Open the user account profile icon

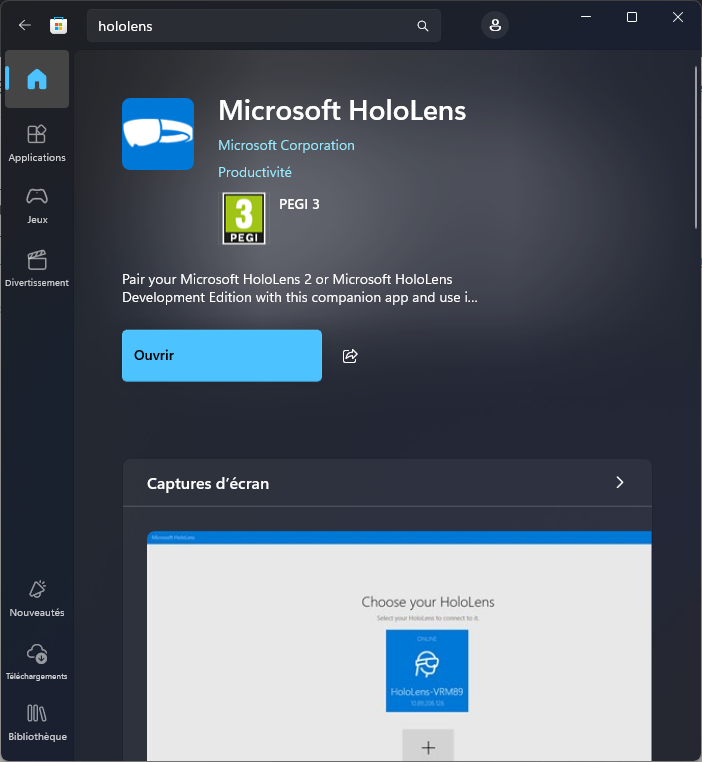[x=494, y=26]
